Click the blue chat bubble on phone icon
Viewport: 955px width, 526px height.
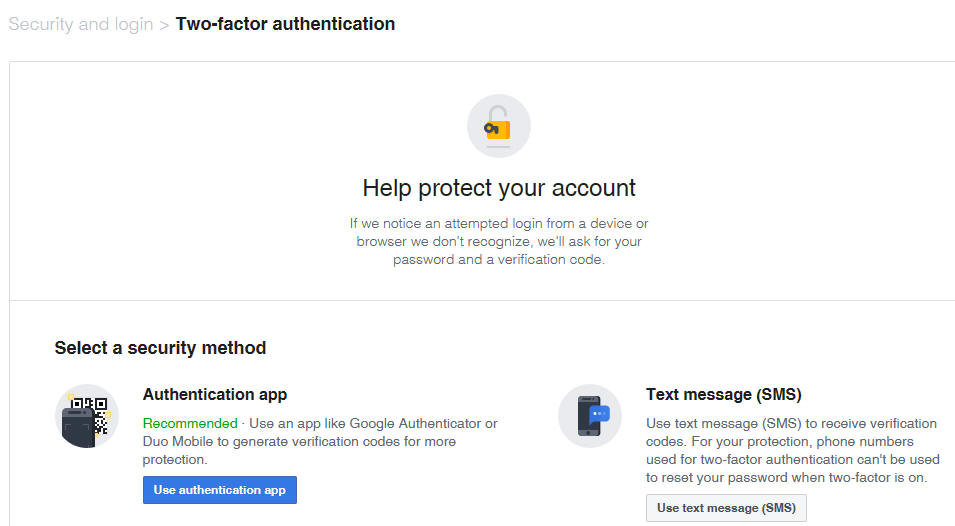600,414
